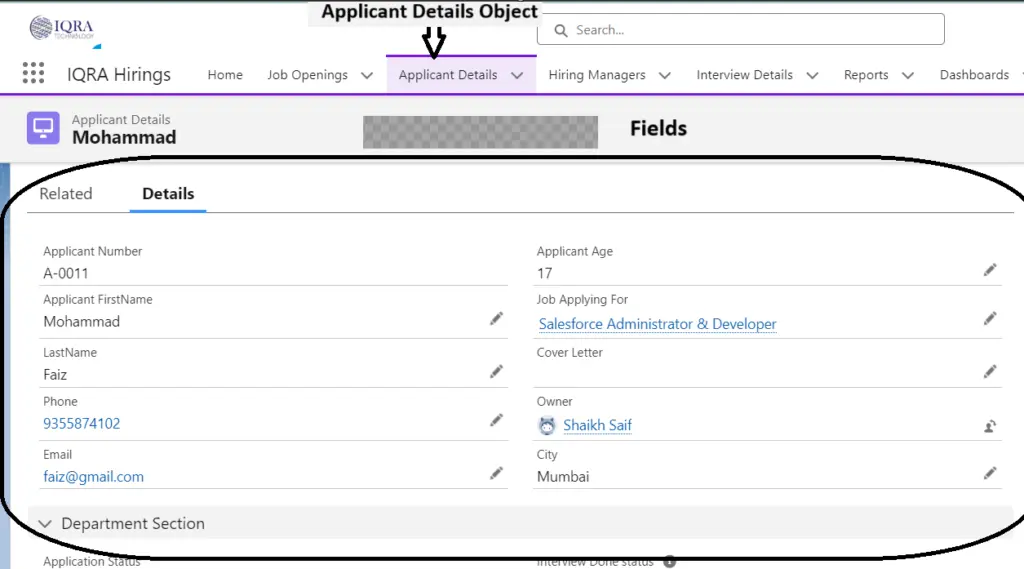1024x569 pixels.
Task: Collapse the Department Section
Action: (x=45, y=524)
